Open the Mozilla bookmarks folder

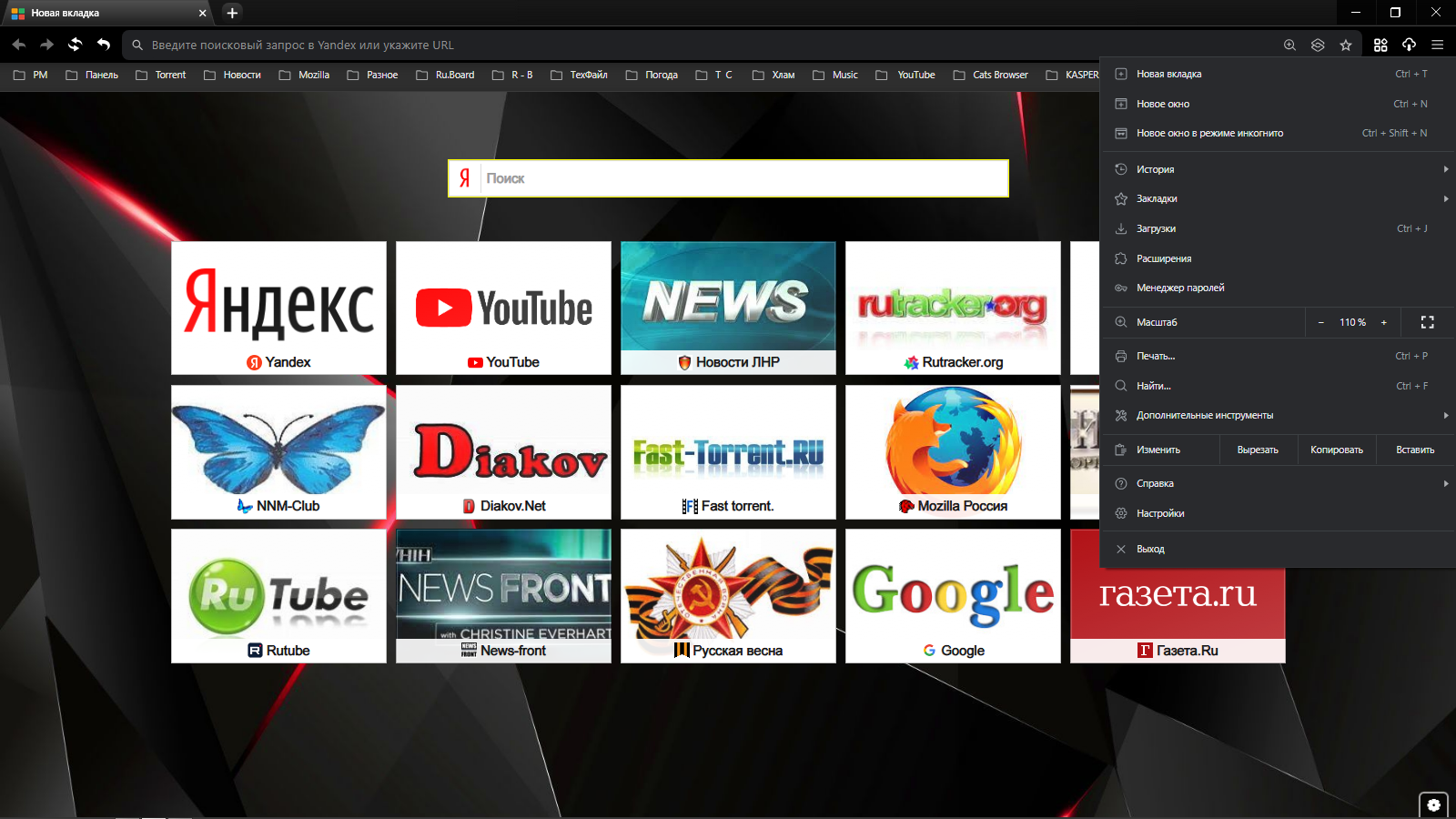304,75
